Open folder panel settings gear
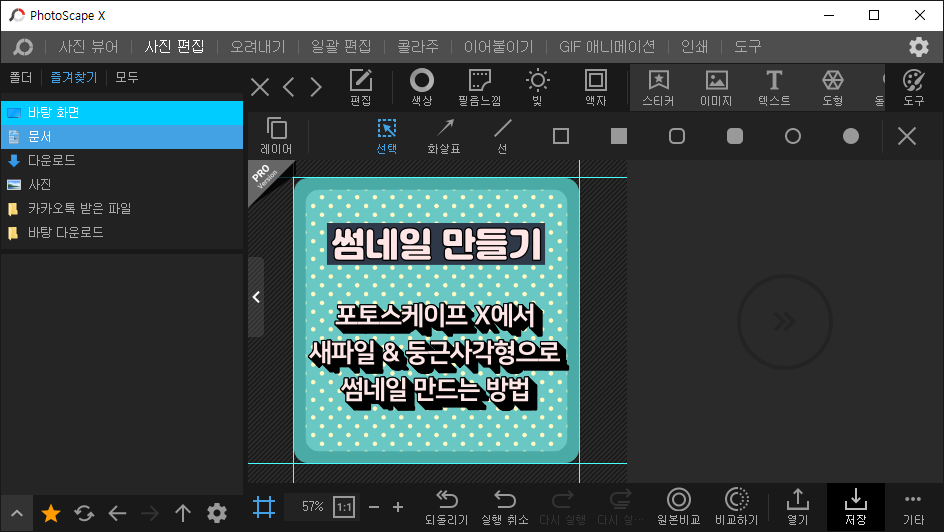Image resolution: width=944 pixels, height=532 pixels. click(x=217, y=513)
